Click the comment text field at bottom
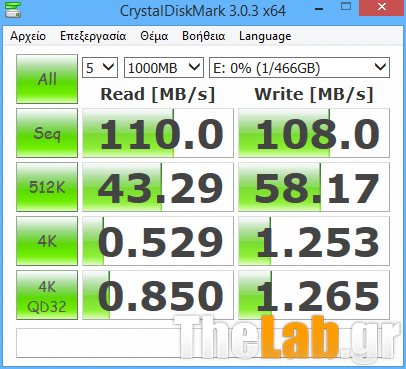Screen dimensions: 406x369 coord(203,343)
